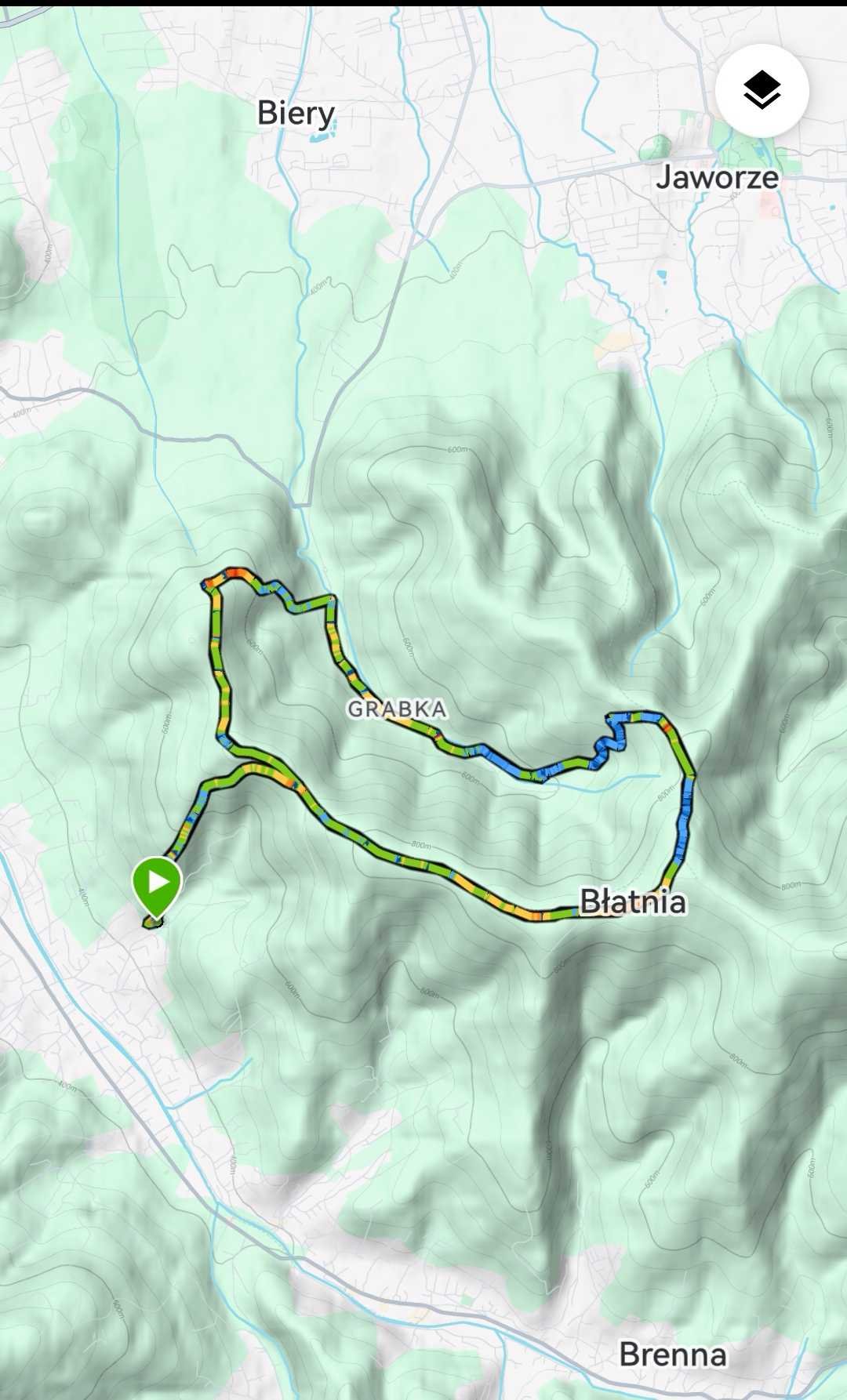Select the Błatnia peak label

[633, 901]
